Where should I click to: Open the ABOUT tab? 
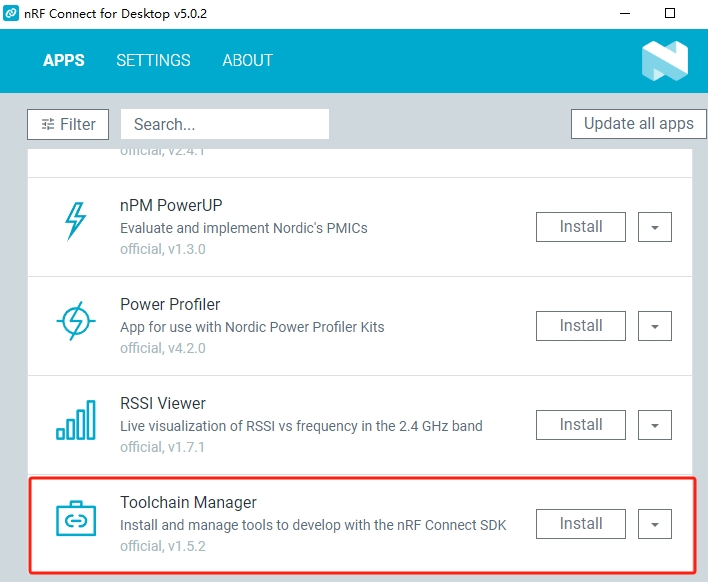247,61
